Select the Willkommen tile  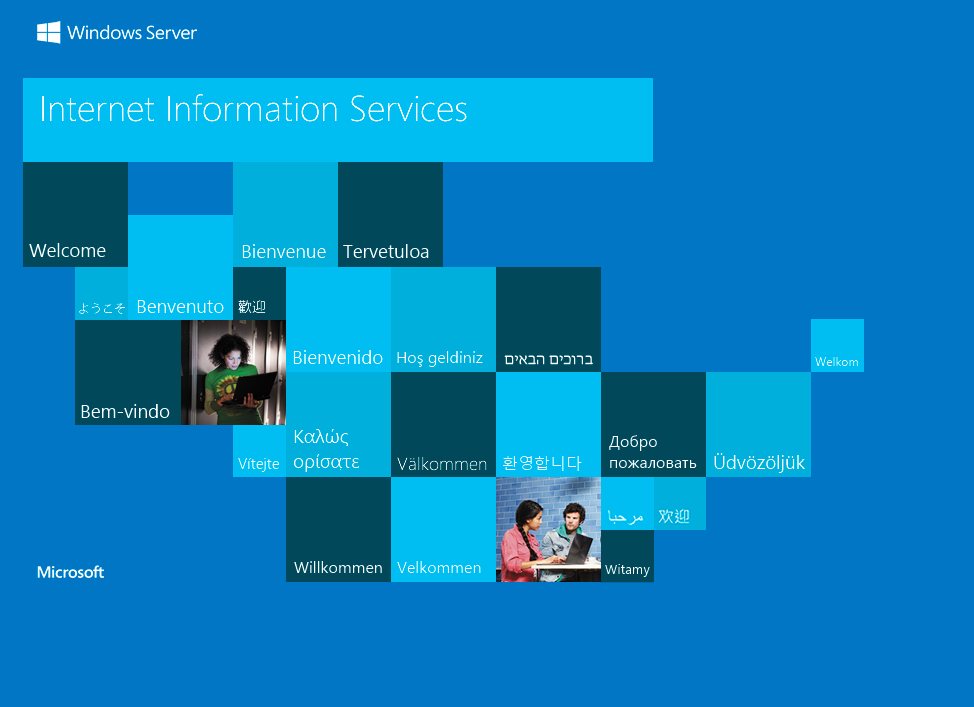(338, 530)
